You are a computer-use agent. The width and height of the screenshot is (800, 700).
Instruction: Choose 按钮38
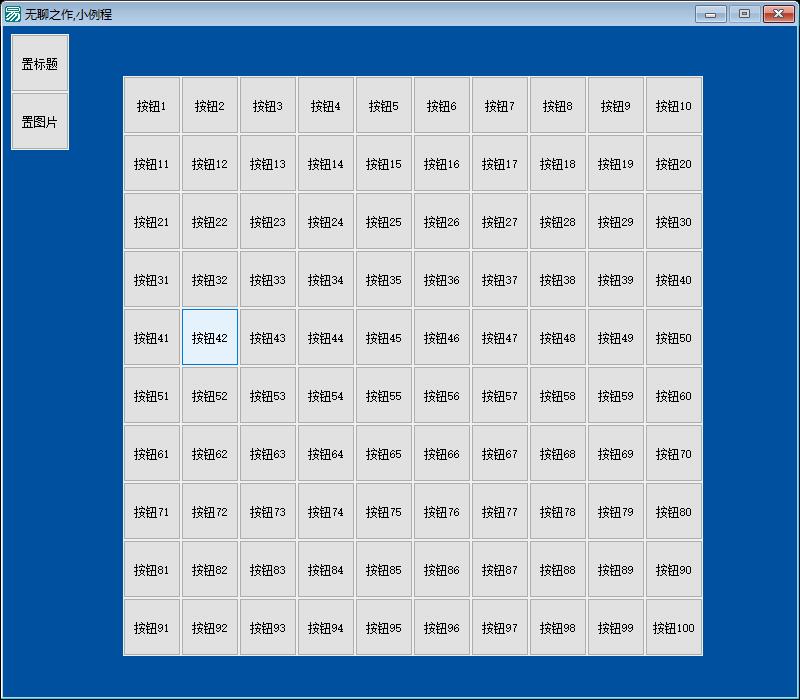pos(558,279)
